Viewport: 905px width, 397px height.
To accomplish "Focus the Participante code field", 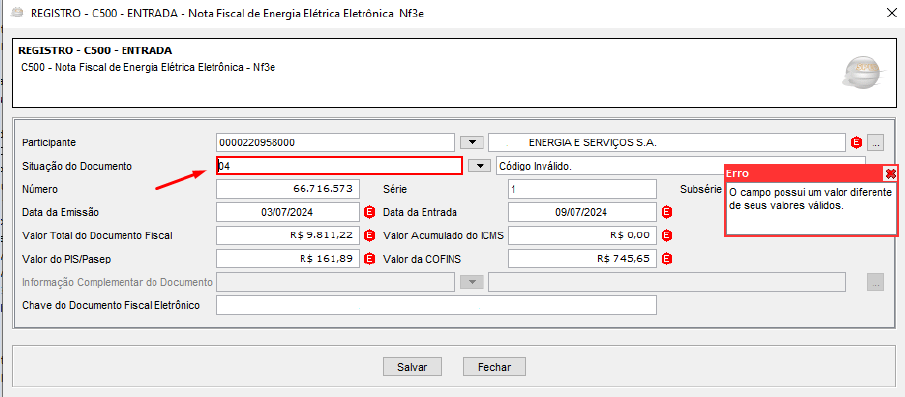I will [335, 142].
